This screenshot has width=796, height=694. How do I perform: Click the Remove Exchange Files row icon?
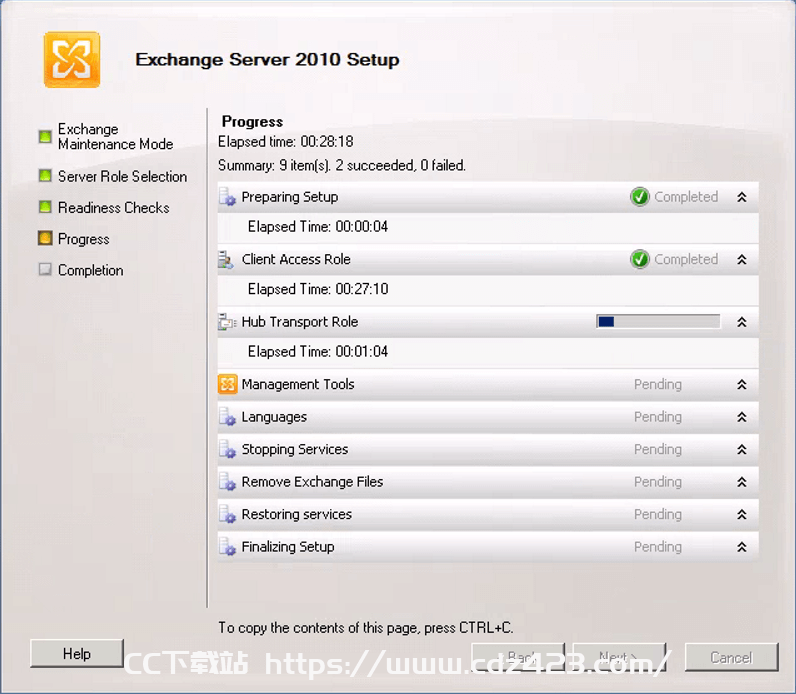[x=227, y=482]
